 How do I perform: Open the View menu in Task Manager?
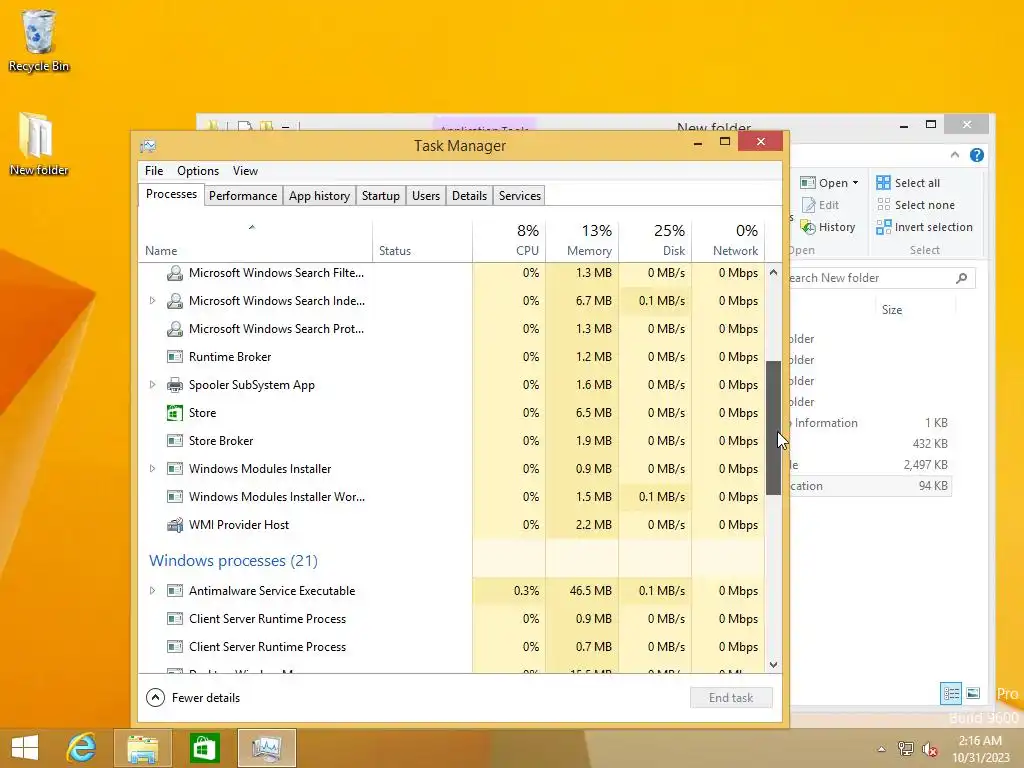coord(245,171)
